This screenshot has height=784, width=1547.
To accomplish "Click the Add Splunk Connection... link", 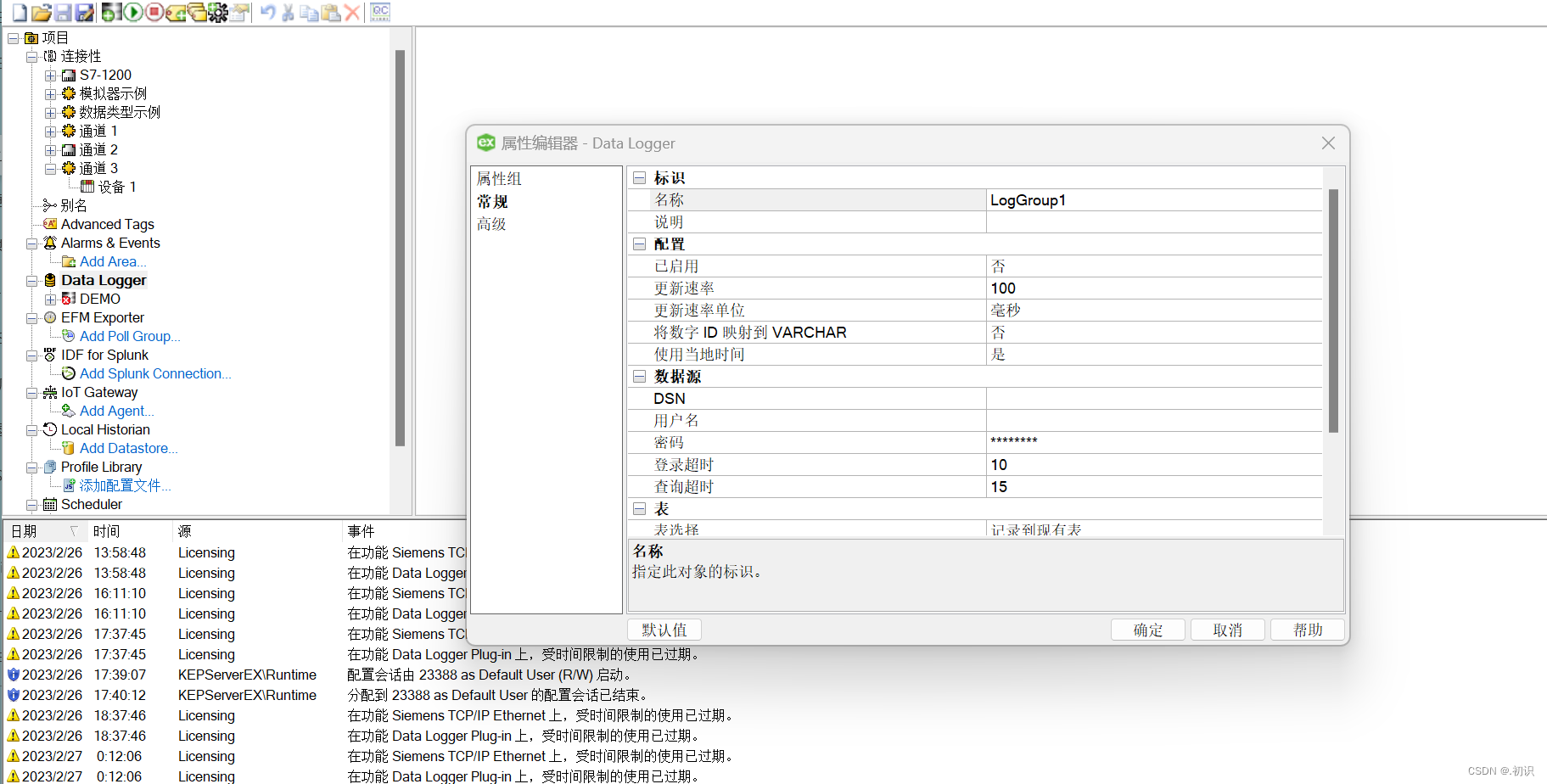I will coord(155,373).
